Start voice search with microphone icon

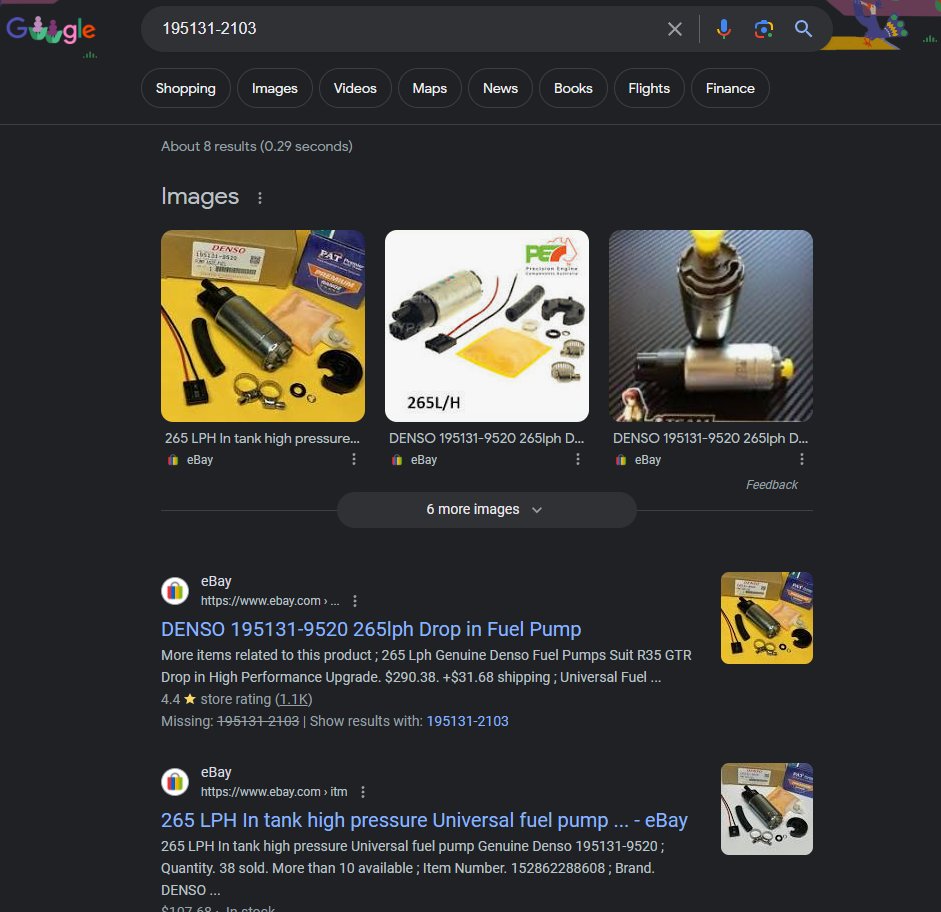(724, 29)
